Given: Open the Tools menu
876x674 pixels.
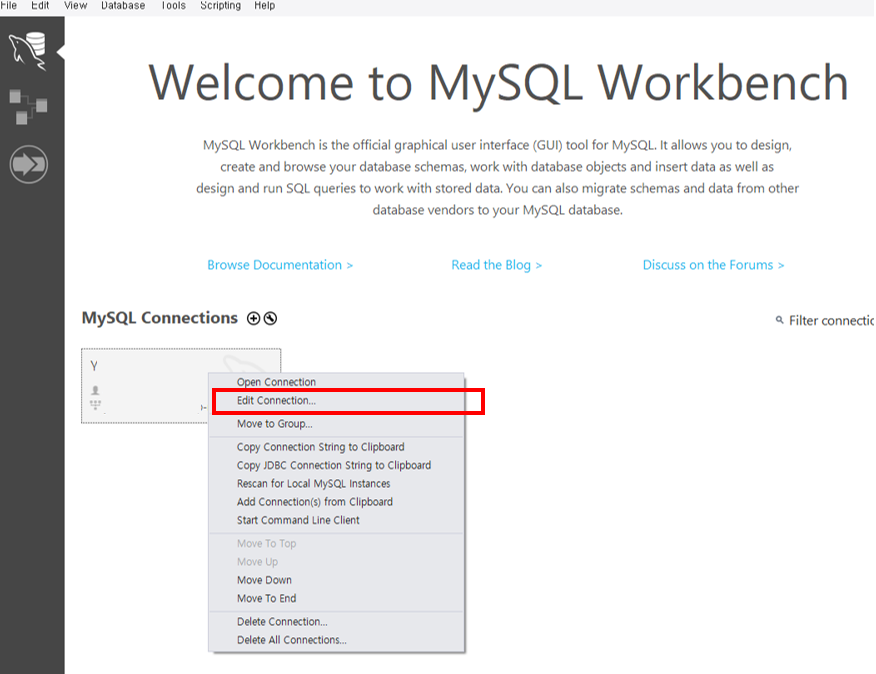Looking at the screenshot, I should pos(173,6).
